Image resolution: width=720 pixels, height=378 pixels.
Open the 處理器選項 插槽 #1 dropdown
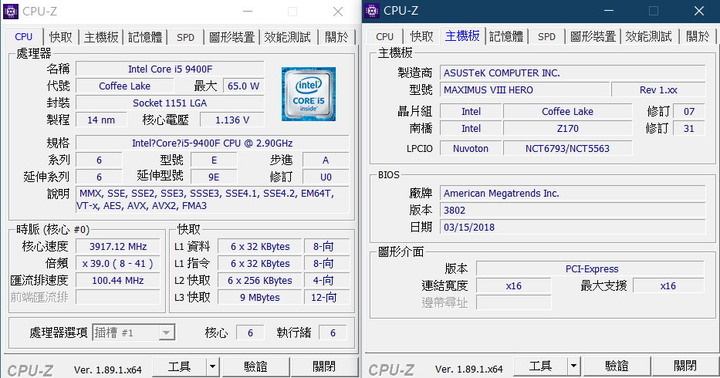[134, 333]
